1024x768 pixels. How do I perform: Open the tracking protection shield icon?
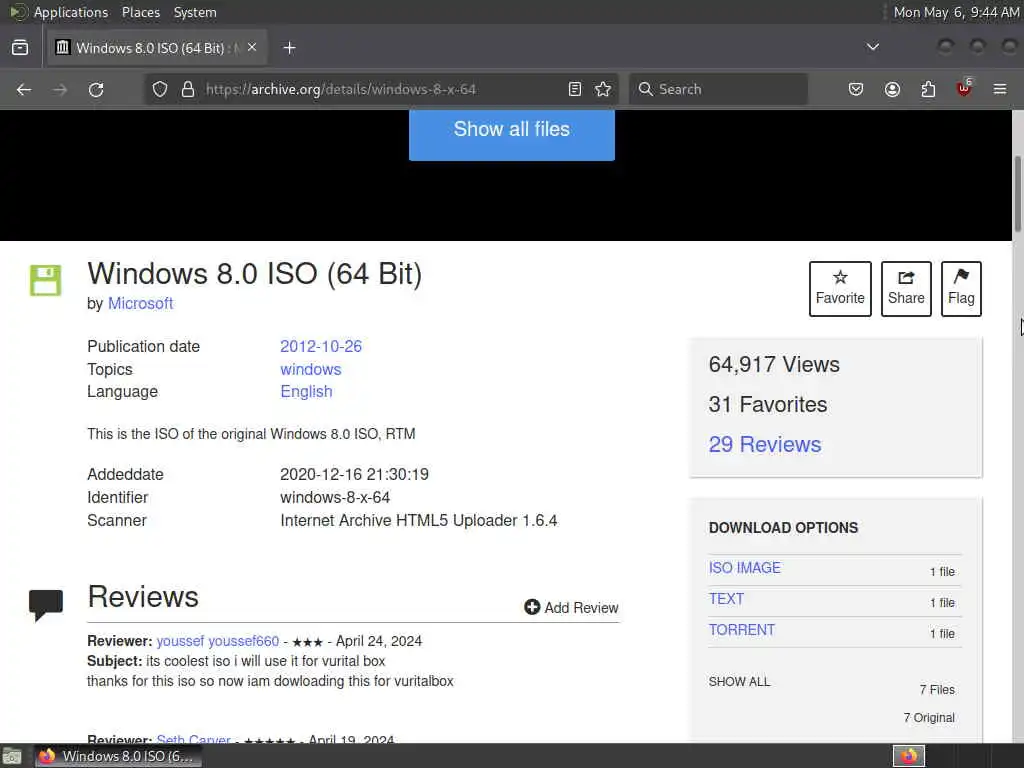point(160,89)
